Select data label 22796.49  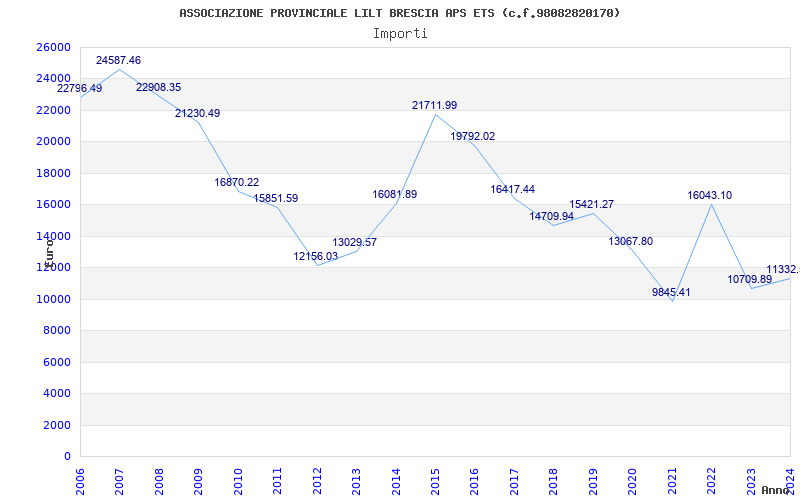click(79, 88)
